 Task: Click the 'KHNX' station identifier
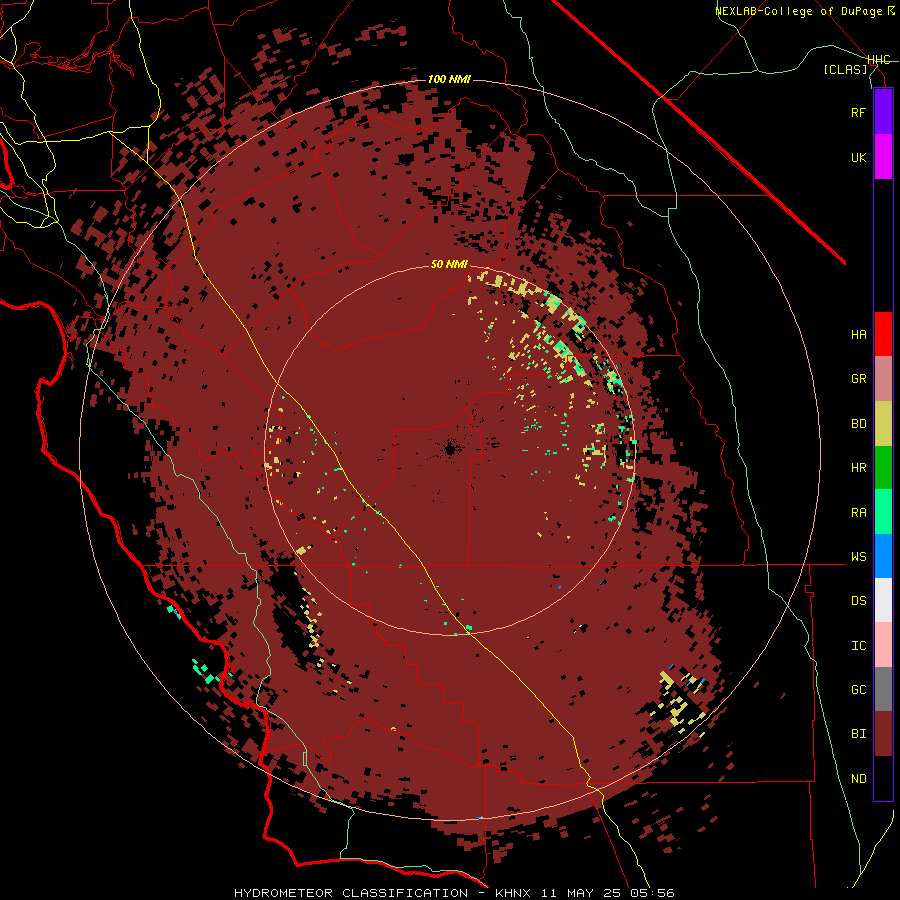coord(513,893)
